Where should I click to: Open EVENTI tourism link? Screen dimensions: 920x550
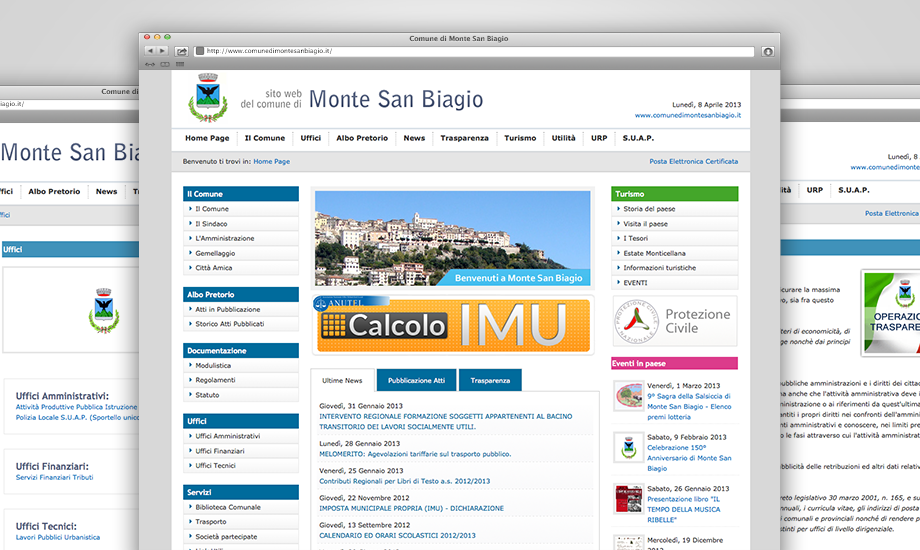[x=635, y=283]
